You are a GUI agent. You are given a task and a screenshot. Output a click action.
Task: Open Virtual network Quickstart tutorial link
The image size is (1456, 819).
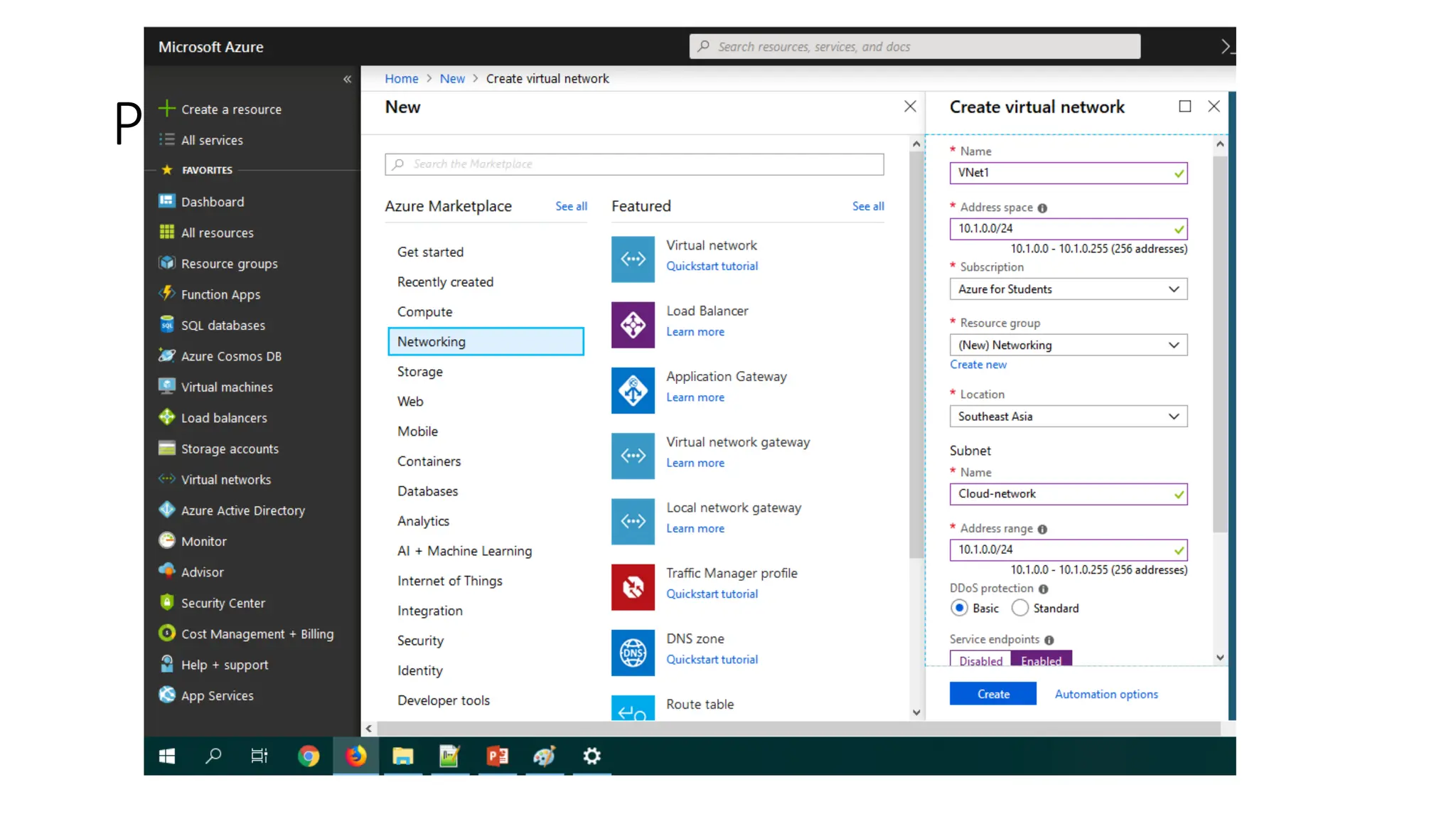pyautogui.click(x=712, y=265)
